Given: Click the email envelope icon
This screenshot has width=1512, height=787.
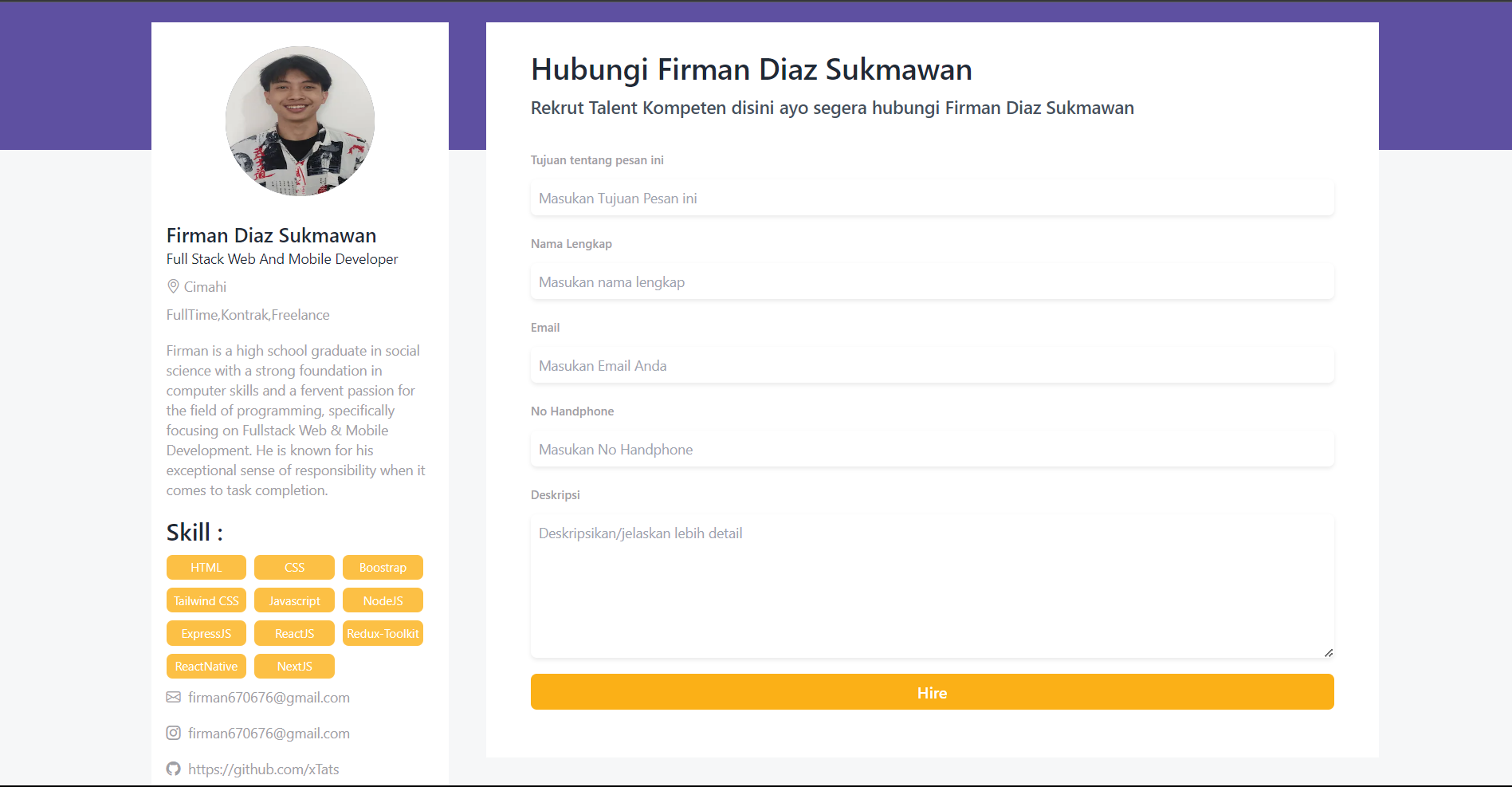Looking at the screenshot, I should (173, 697).
